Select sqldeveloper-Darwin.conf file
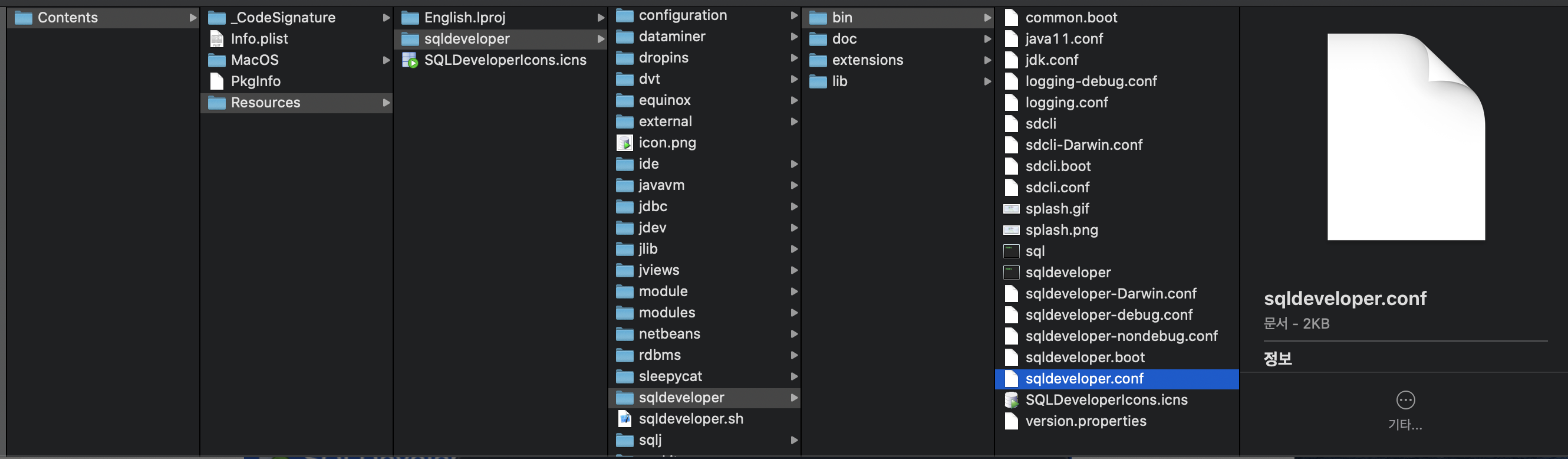1568x459 pixels. 1116,294
